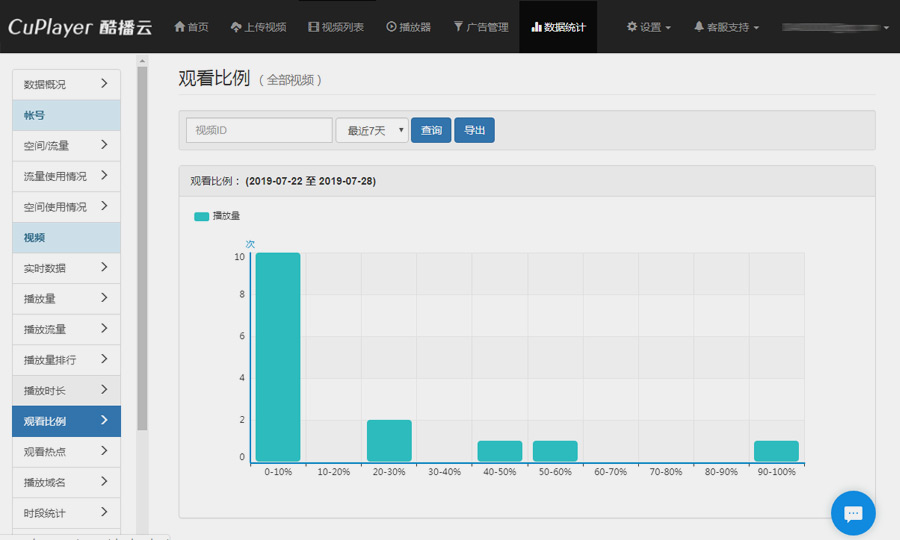Screen dimensions: 900x540
Task: Expand the 客服支持 support dropdown
Action: click(x=726, y=27)
